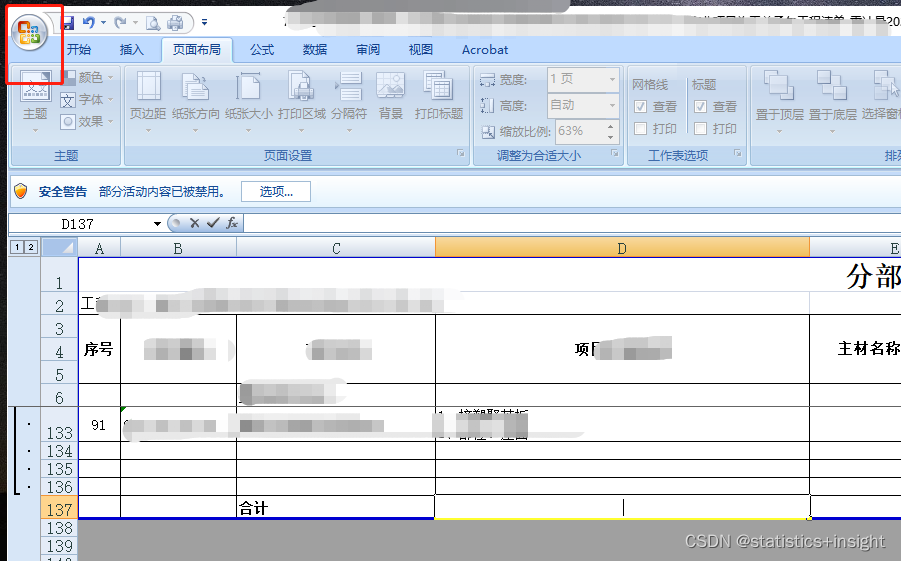The width and height of the screenshot is (901, 561).
Task: Open 分隔符 page breaks options
Action: [349, 102]
